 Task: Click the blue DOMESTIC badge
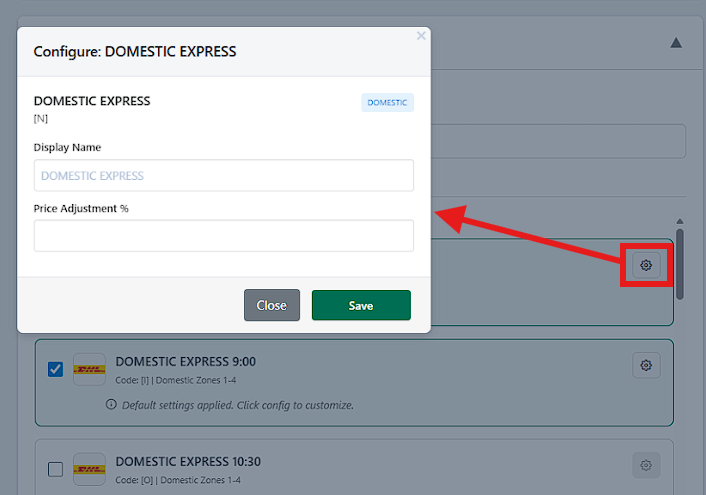[x=387, y=103]
